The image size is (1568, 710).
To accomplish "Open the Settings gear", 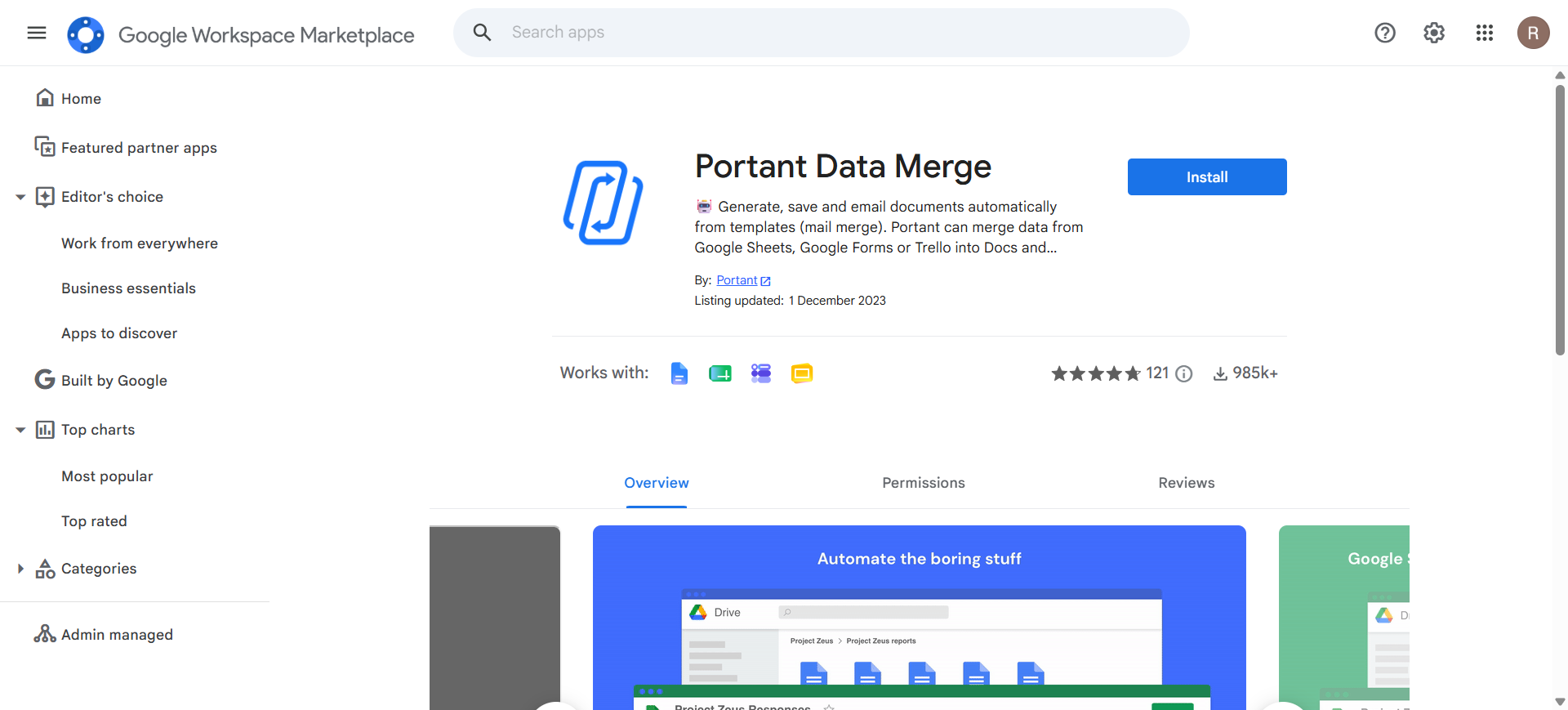I will pos(1434,33).
